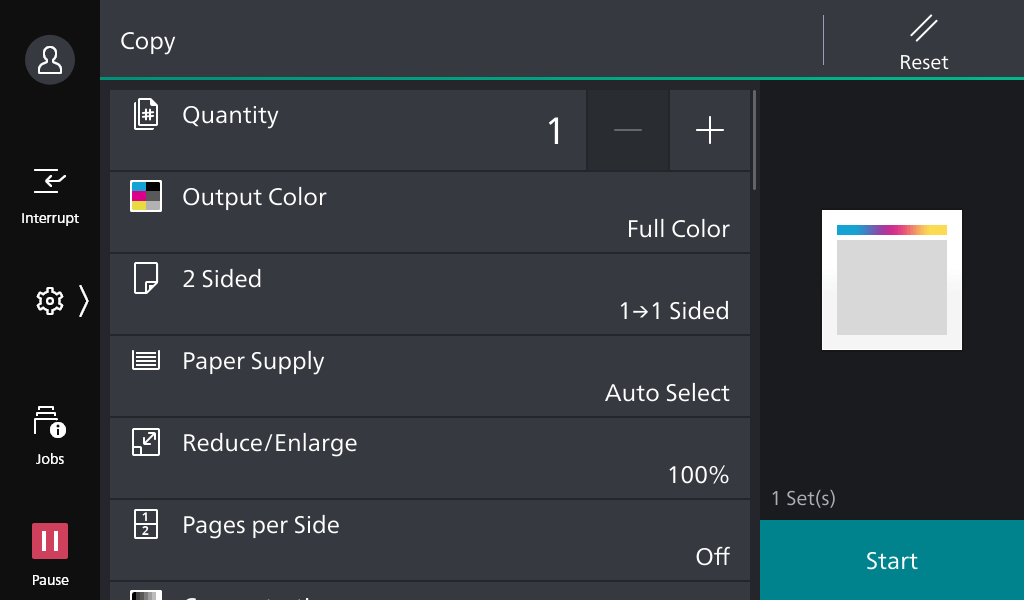Tap the Paper Supply tray icon
Image resolution: width=1024 pixels, height=600 pixels.
coord(145,360)
